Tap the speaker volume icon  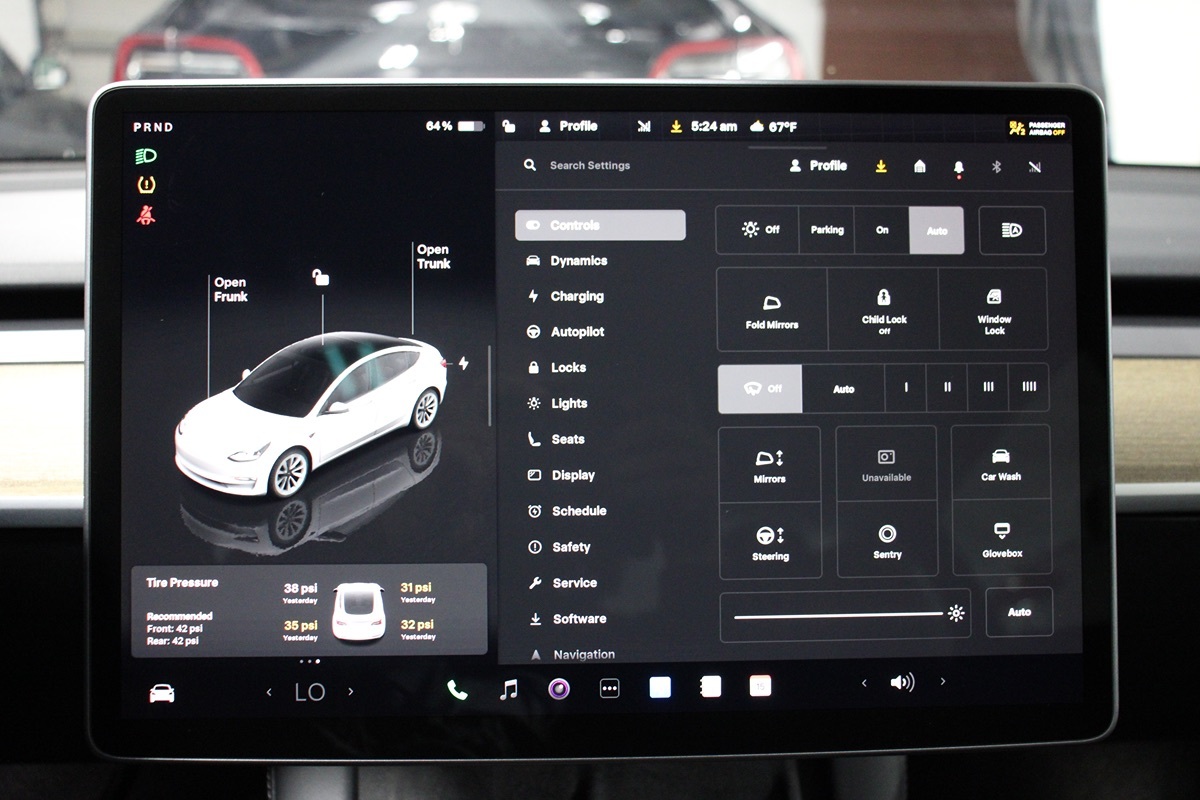[902, 682]
